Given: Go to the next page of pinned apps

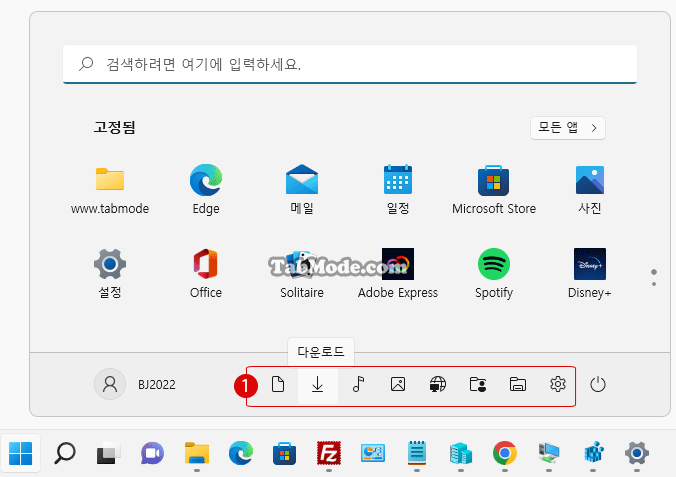Looking at the screenshot, I should click(654, 284).
